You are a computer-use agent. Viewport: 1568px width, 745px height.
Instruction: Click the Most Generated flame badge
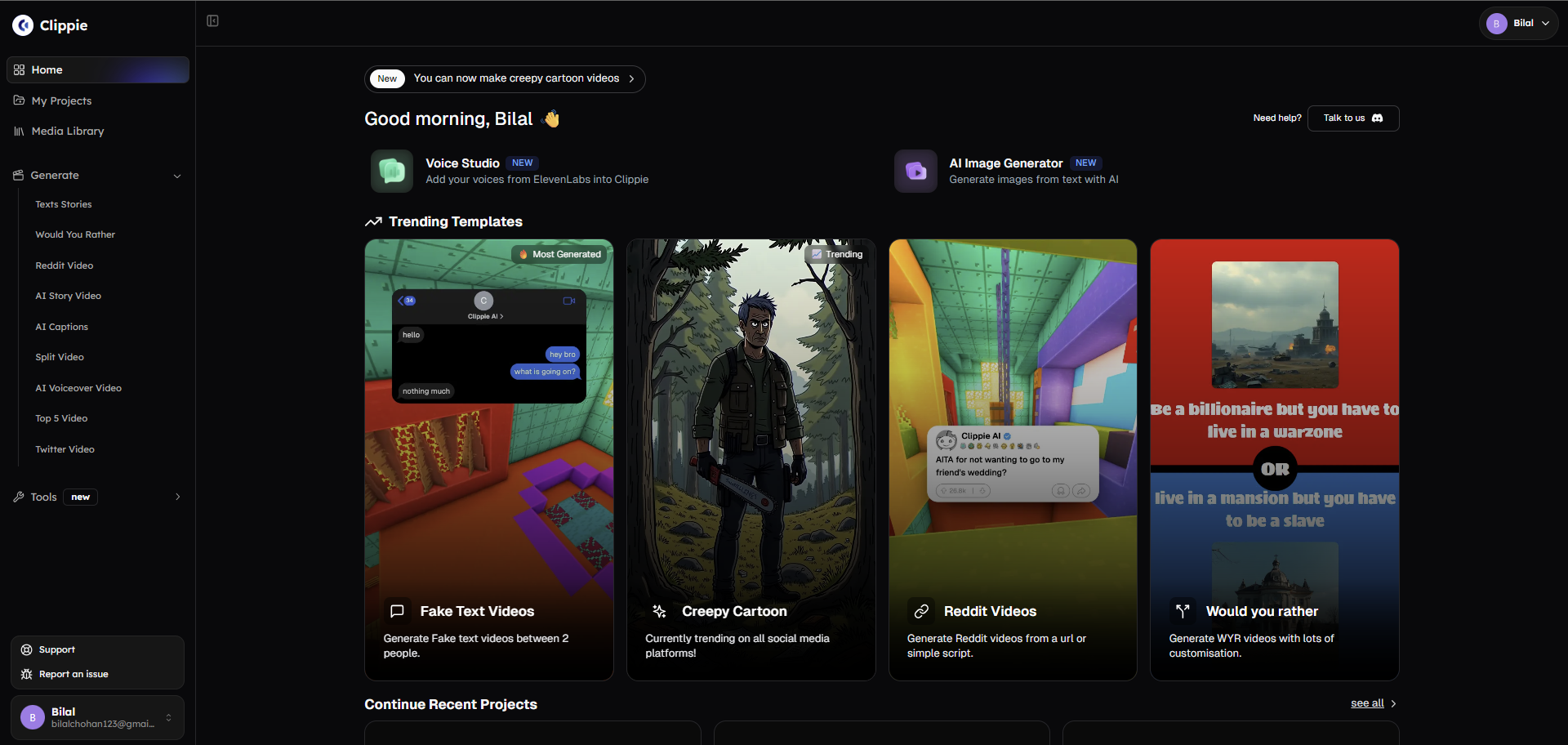click(560, 254)
